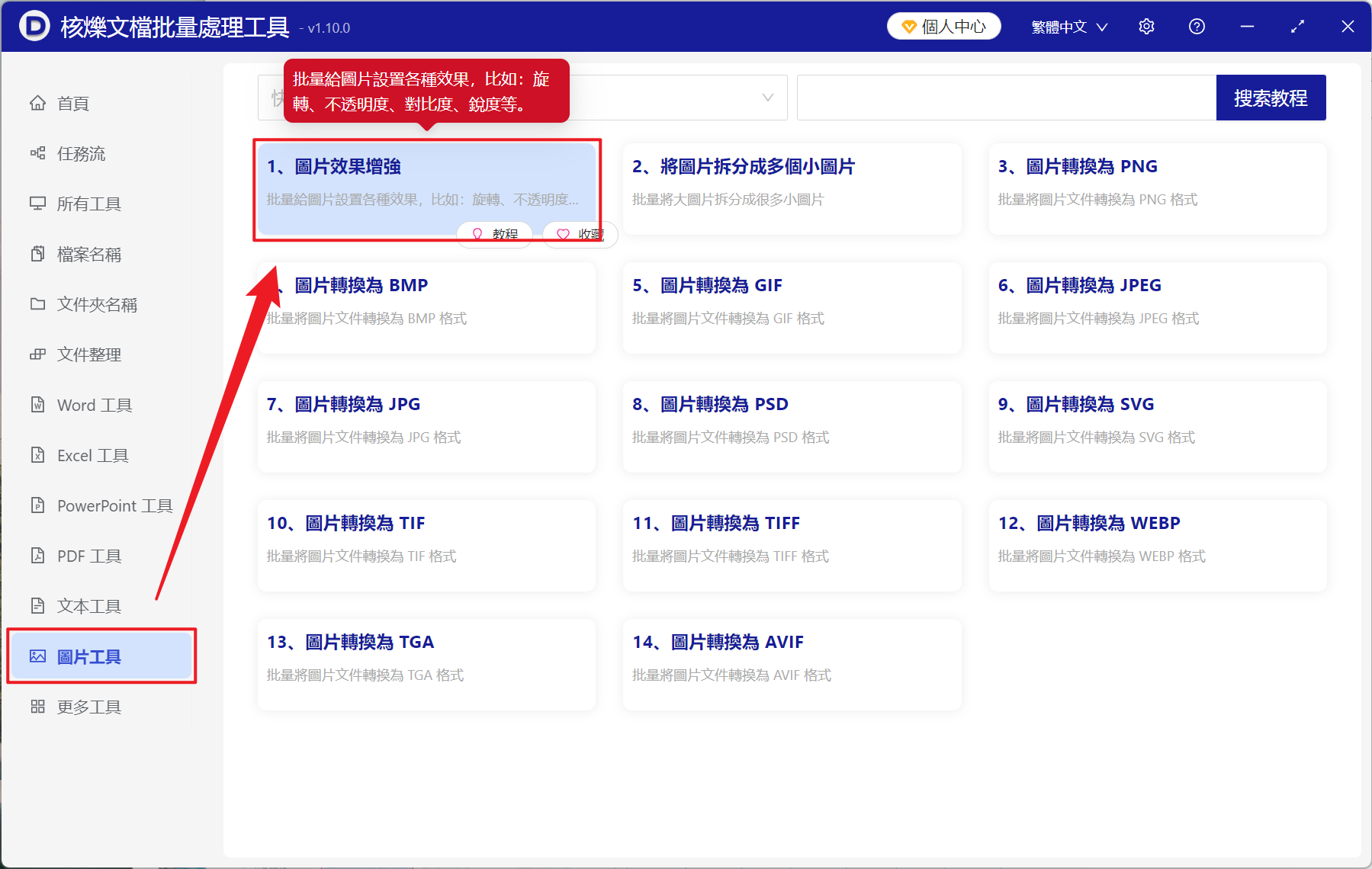Click the 搜索教程 button

tap(1271, 98)
